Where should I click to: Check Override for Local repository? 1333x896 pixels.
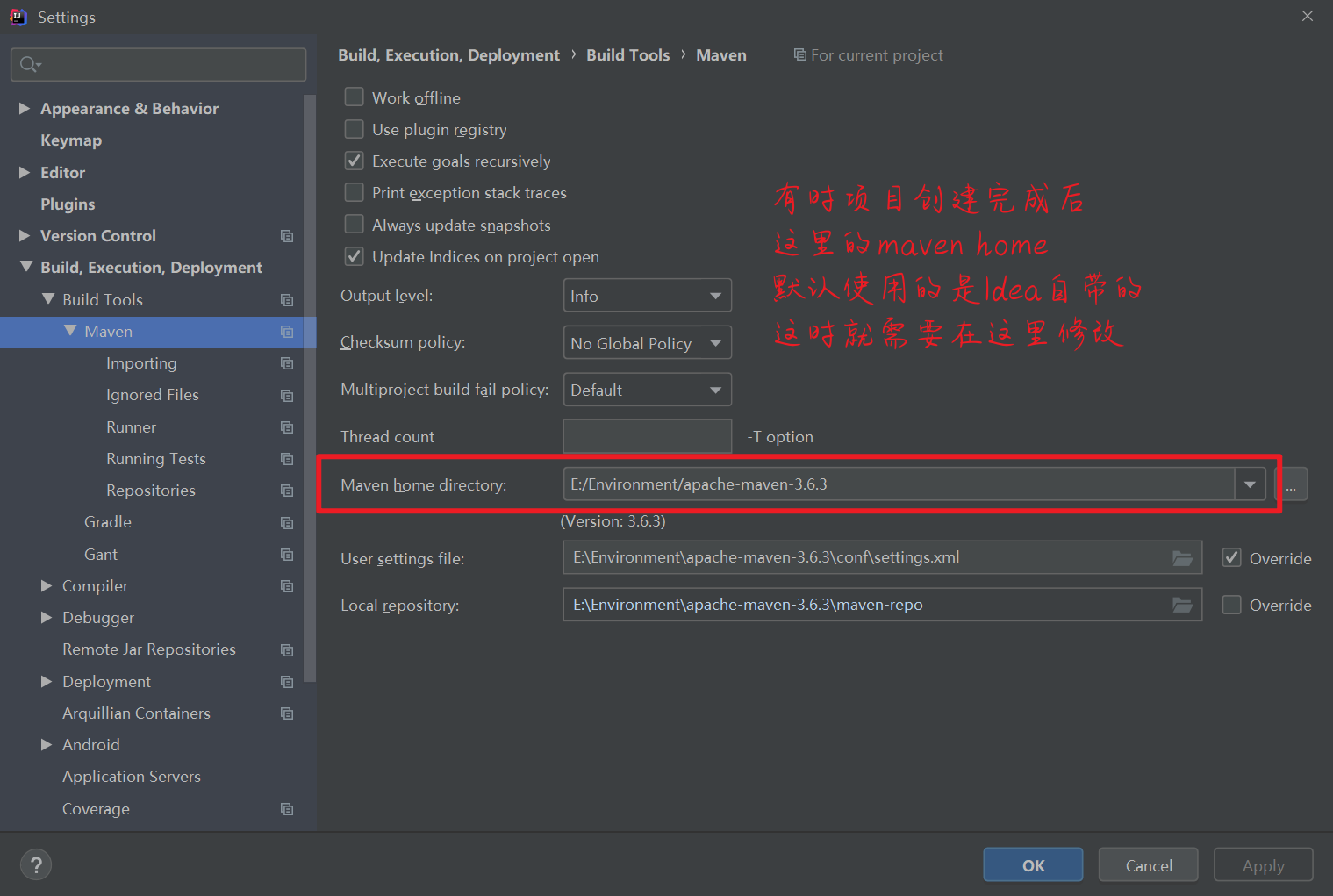[x=1232, y=605]
